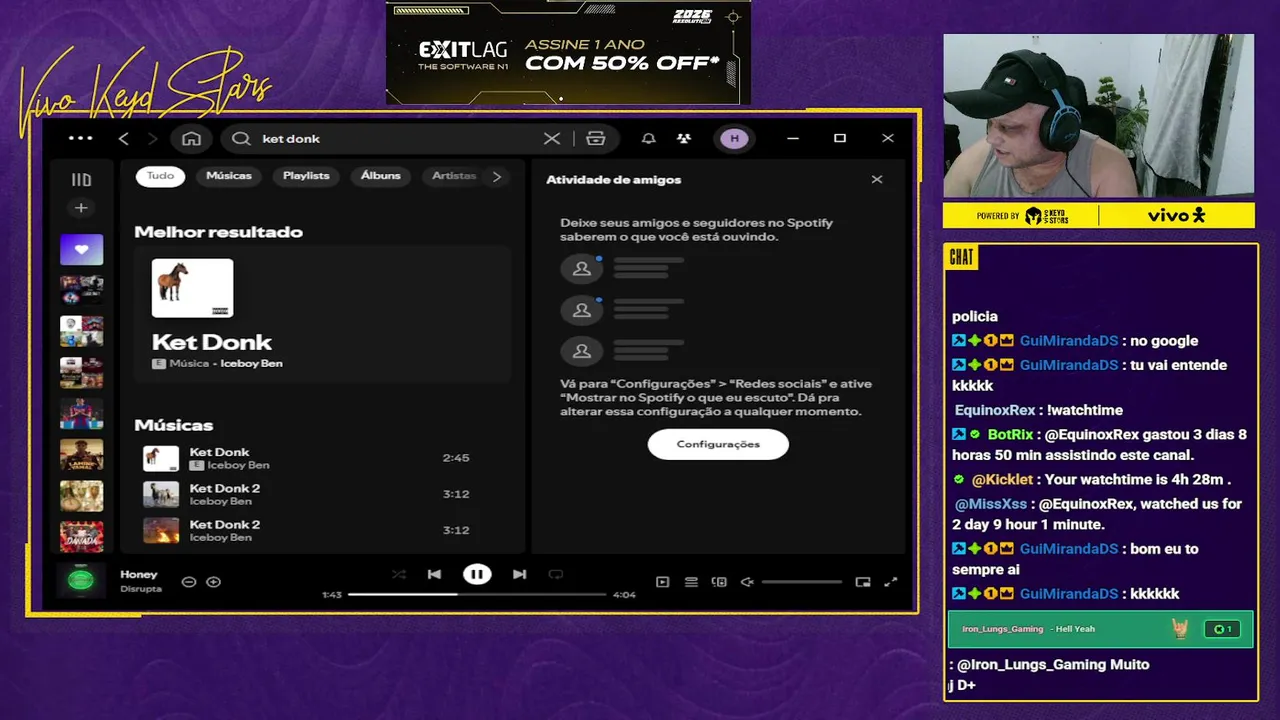Open the play queue icon
The width and height of the screenshot is (1280, 720).
point(691,582)
